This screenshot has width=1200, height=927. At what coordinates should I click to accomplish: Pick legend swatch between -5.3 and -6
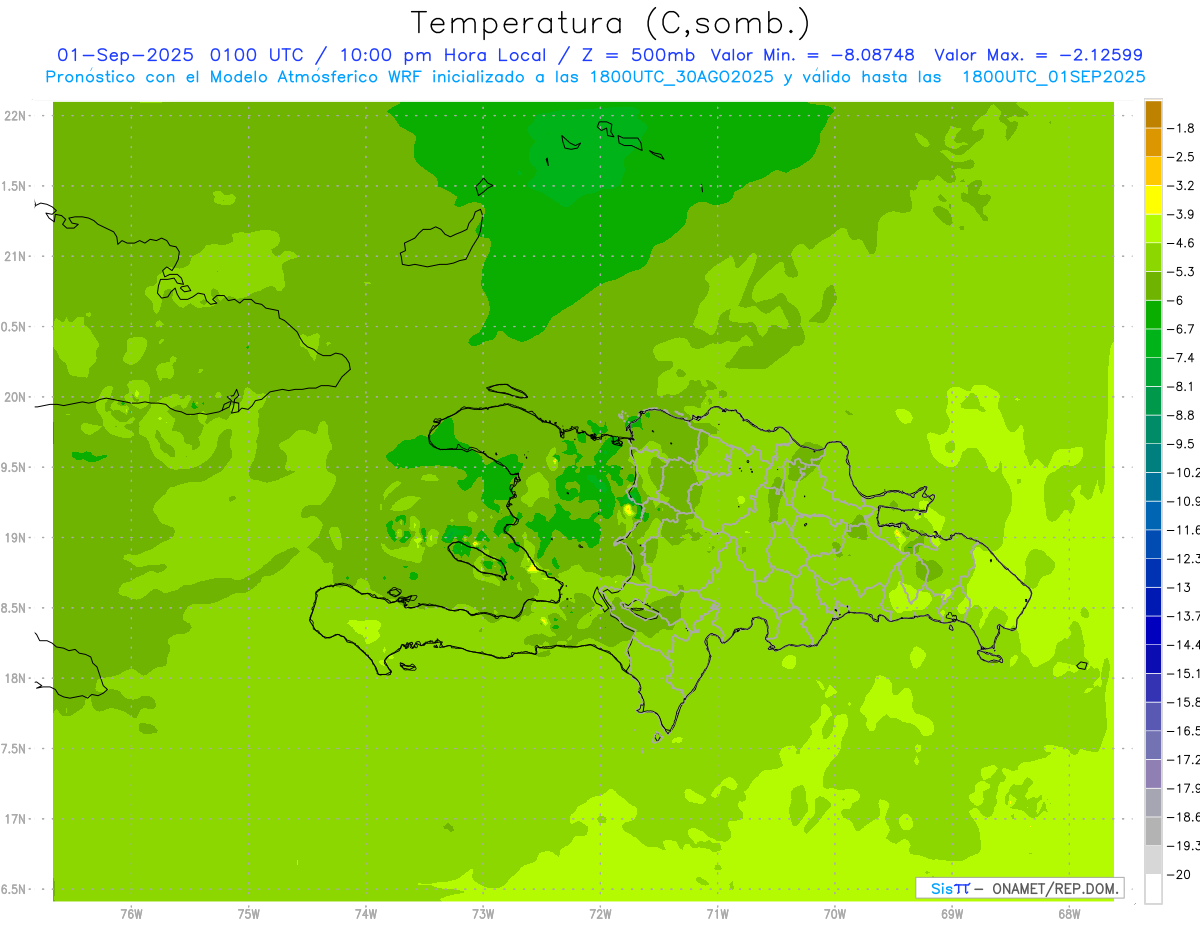[1153, 286]
